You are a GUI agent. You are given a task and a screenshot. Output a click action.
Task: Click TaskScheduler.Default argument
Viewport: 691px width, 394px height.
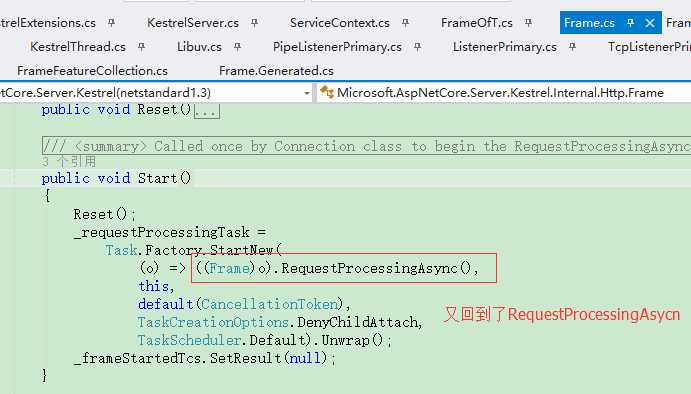point(222,340)
